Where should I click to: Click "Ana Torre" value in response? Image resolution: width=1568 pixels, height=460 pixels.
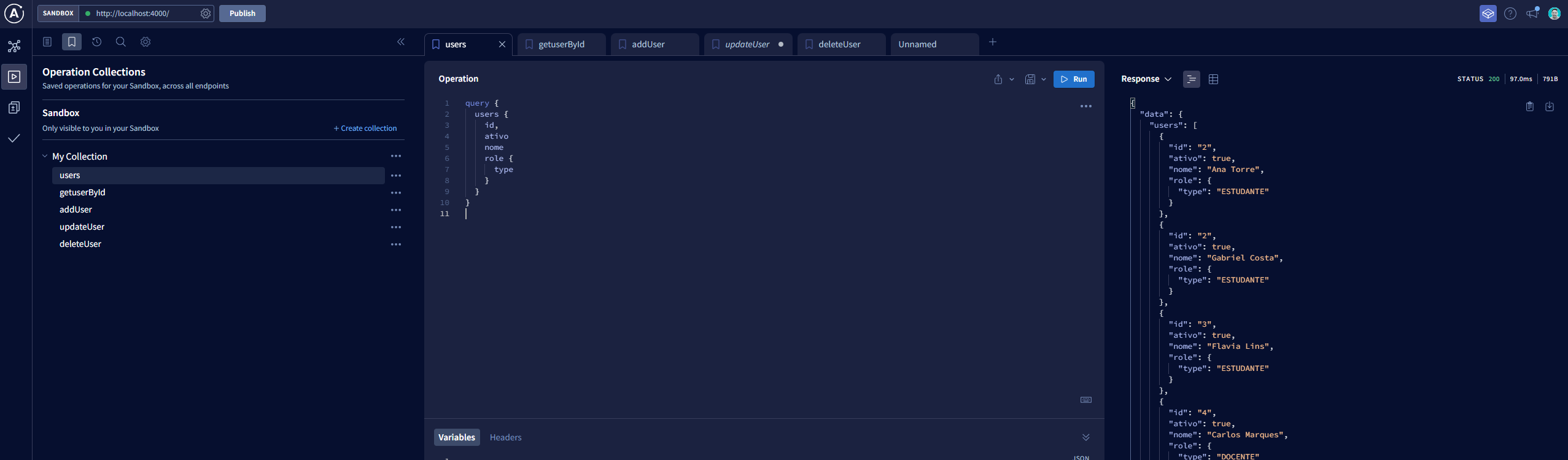click(x=1233, y=170)
